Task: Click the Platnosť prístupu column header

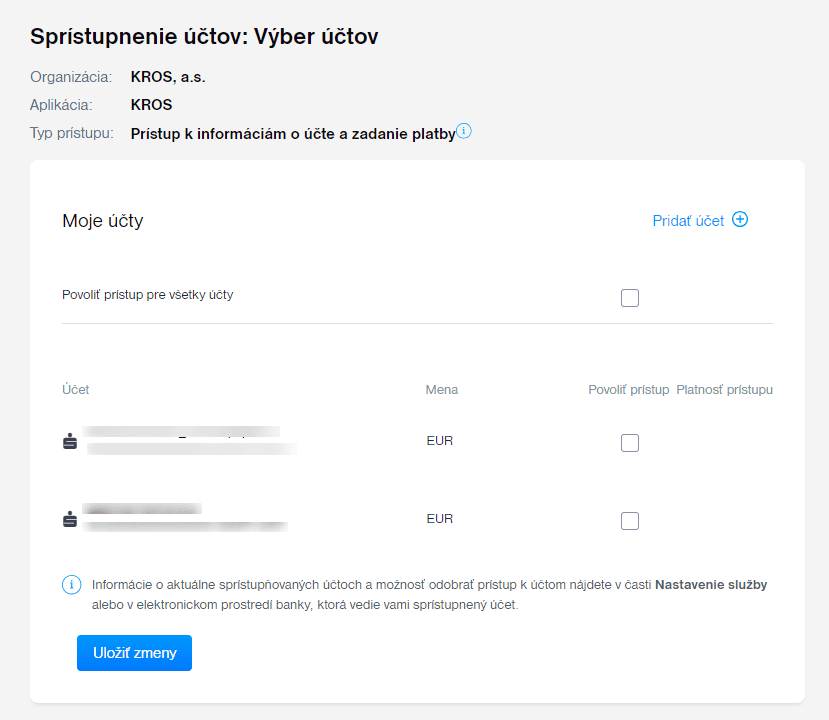Action: pyautogui.click(x=724, y=389)
